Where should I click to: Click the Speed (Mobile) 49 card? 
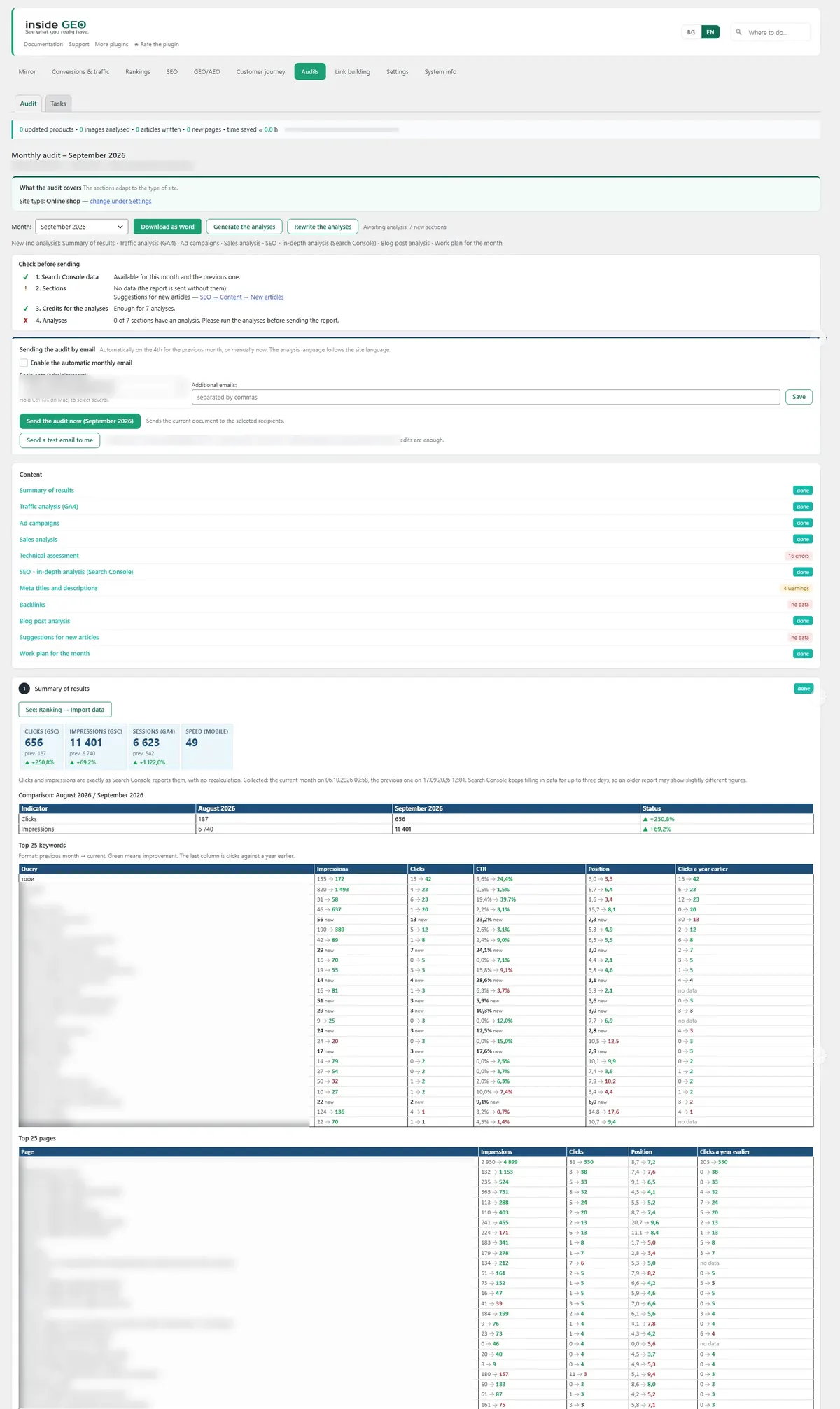tap(207, 747)
